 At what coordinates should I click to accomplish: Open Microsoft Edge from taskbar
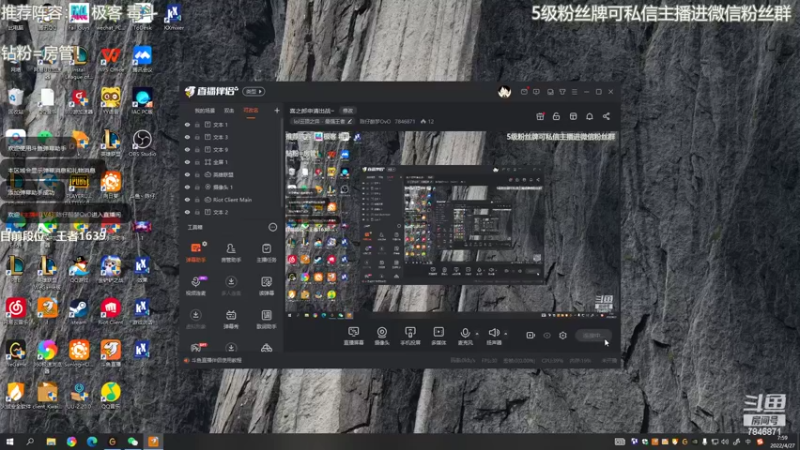point(92,442)
